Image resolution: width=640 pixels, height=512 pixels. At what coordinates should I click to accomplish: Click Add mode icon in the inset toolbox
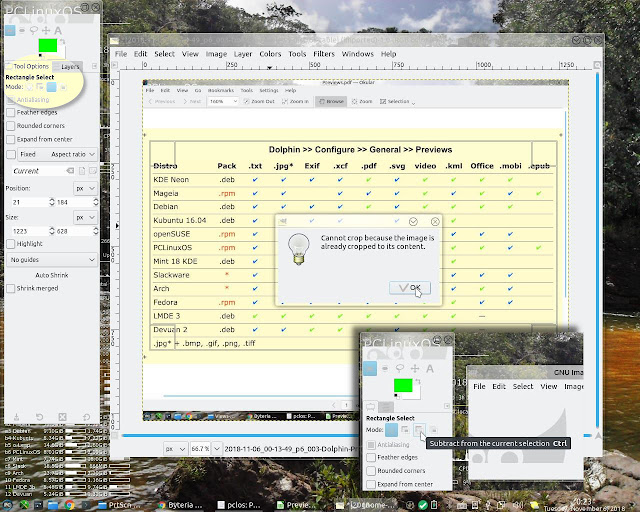pos(405,430)
